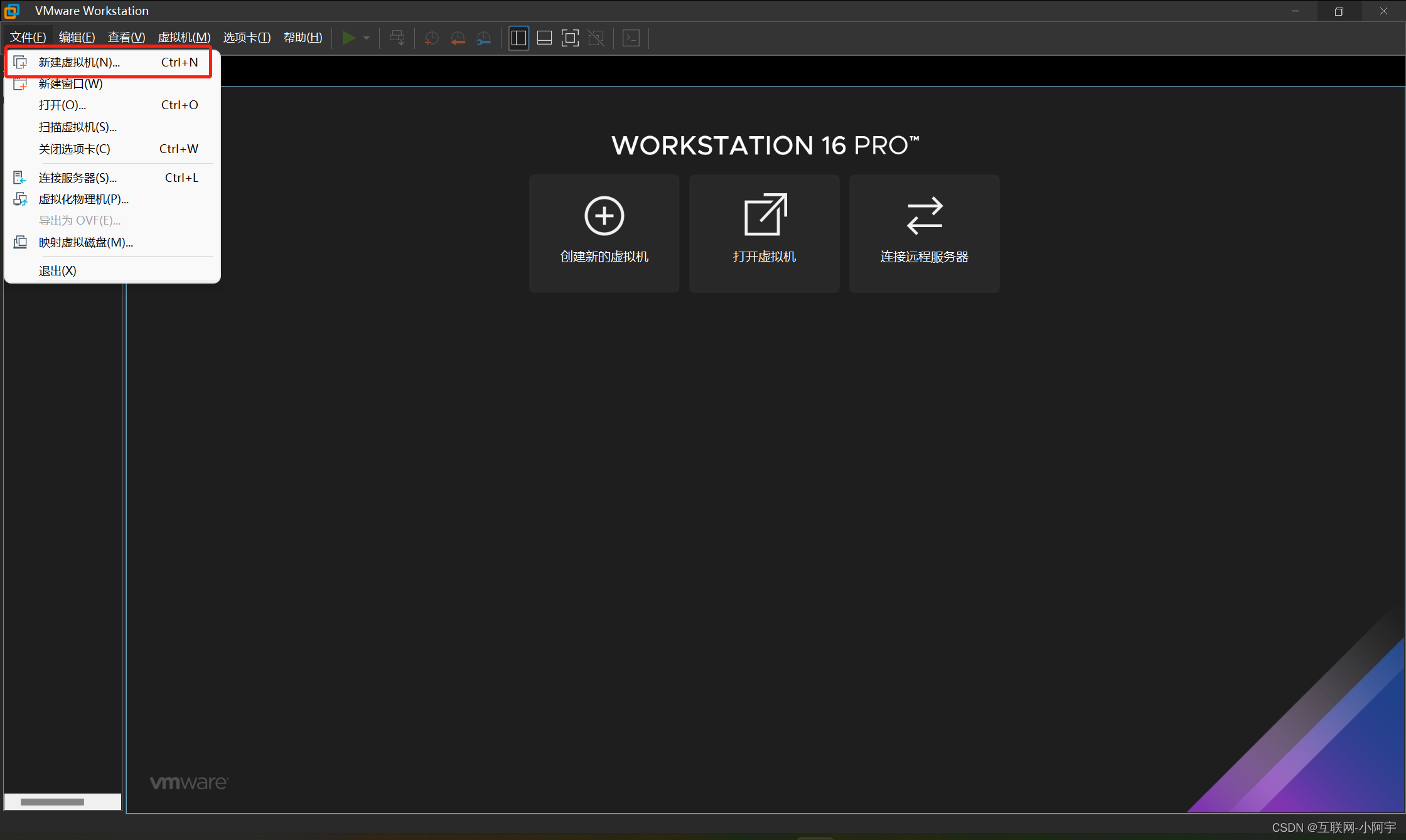Screen dimensions: 1406x840
Task: Toggle Unity mode toolbar icon
Action: [x=596, y=38]
